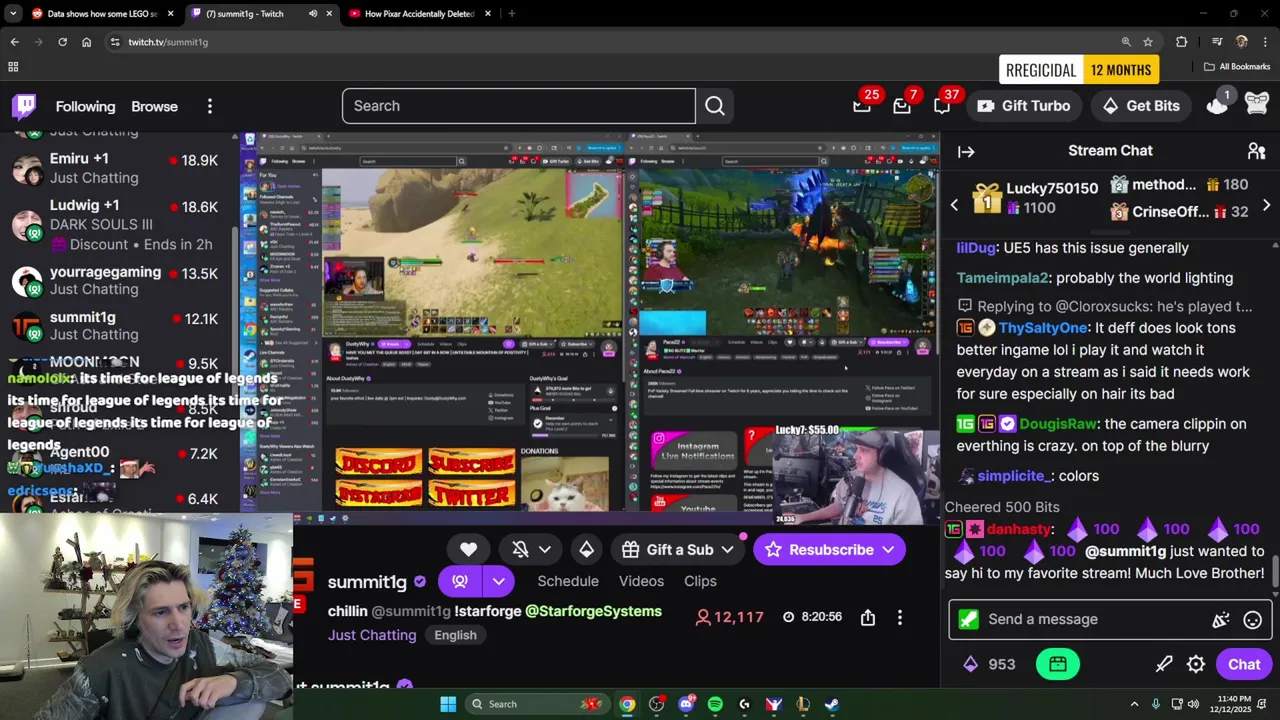The width and height of the screenshot is (1280, 720).
Task: Click the Twitch logo home icon
Action: (x=24, y=106)
